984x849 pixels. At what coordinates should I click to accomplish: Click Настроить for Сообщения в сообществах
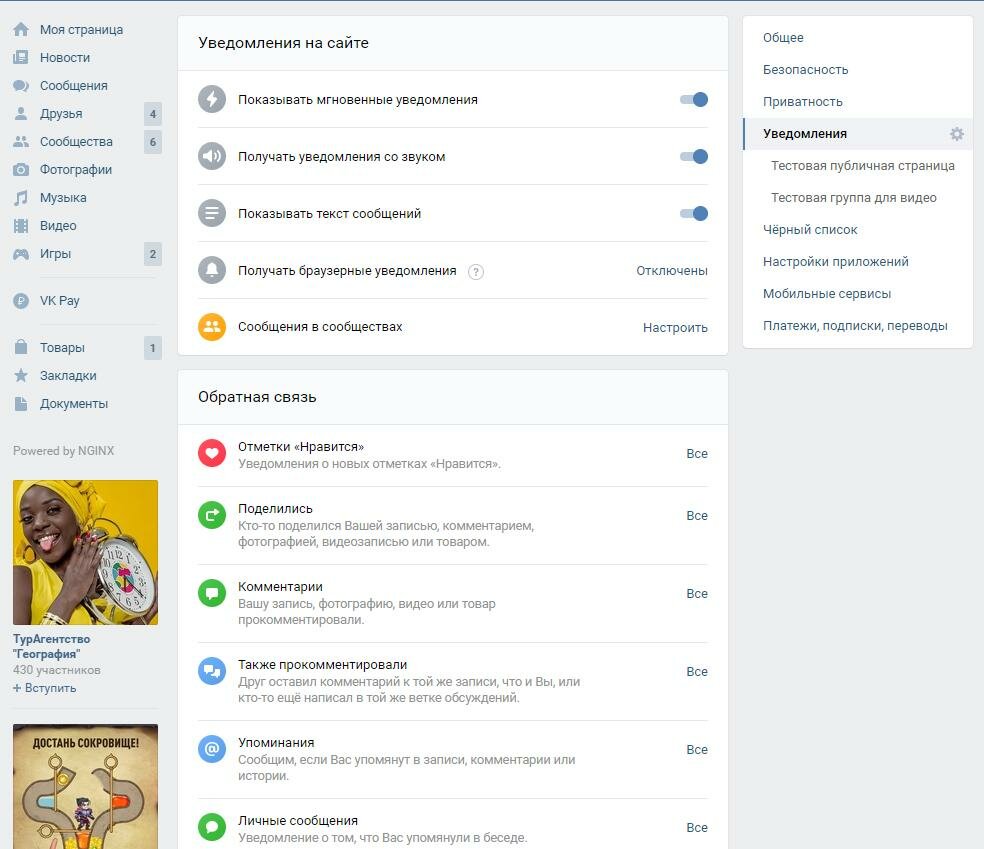(x=675, y=328)
